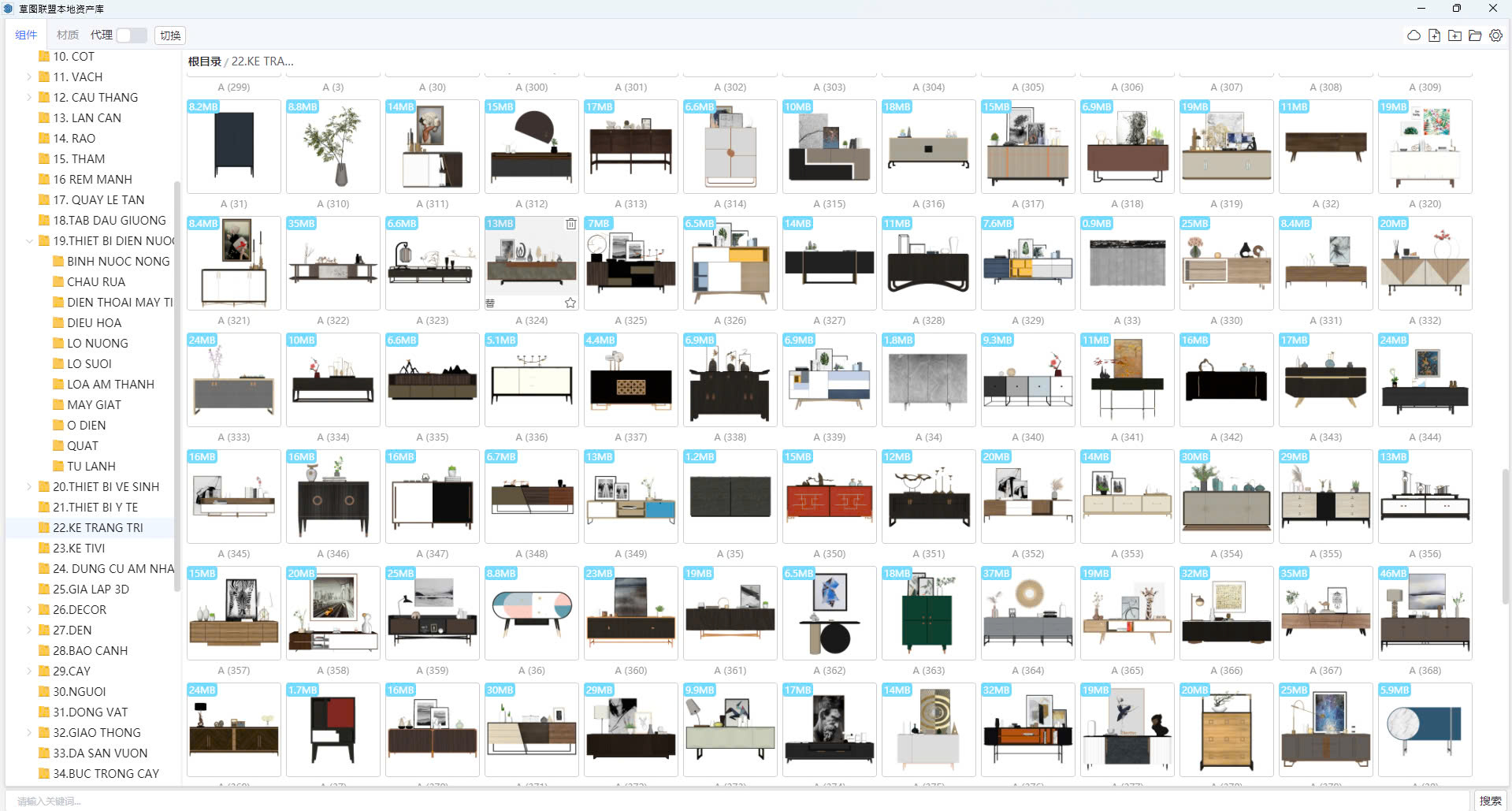The width and height of the screenshot is (1512, 811).
Task: Favorite model A (324) with star icon
Action: click(570, 303)
